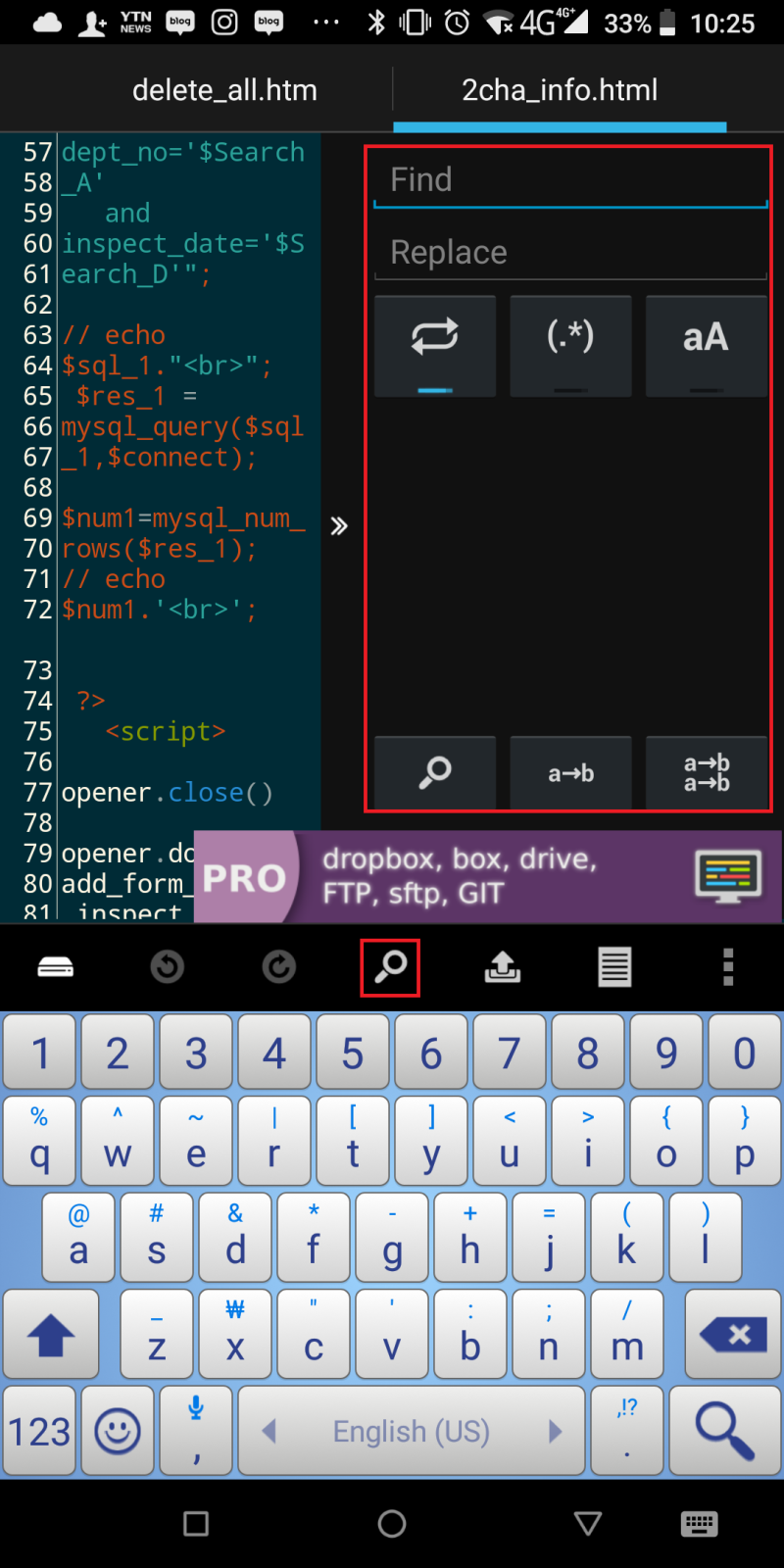Toggle regular expression (.*) search
The image size is (784, 1568).
570,345
